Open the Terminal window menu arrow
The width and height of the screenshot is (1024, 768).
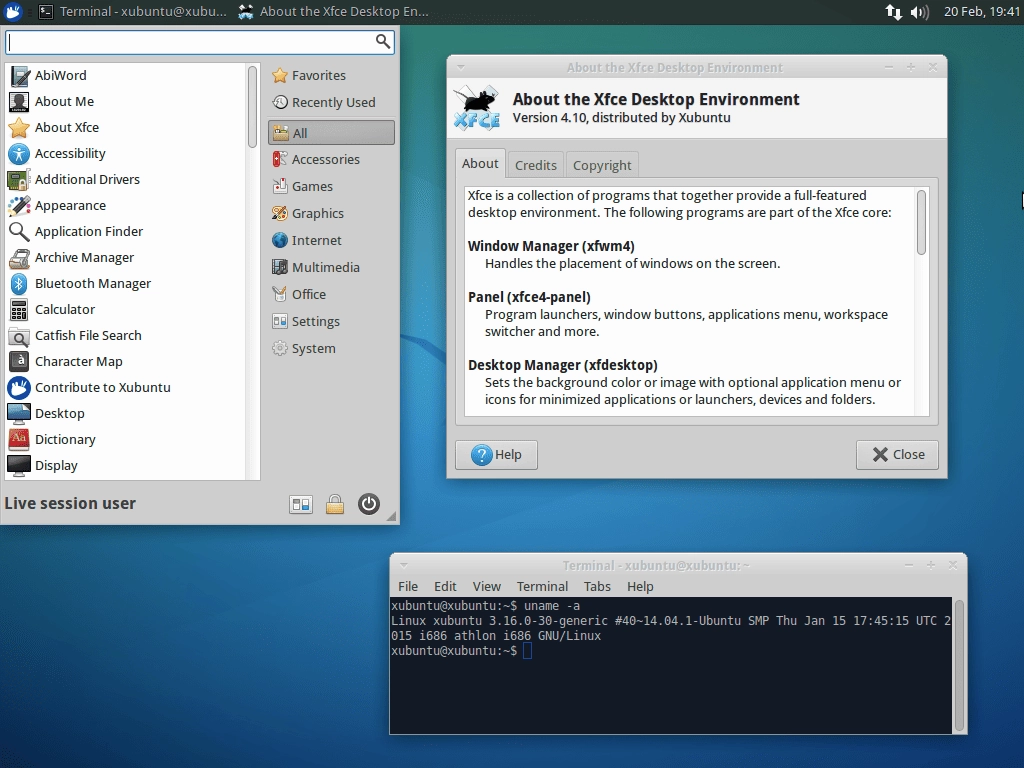pos(404,566)
